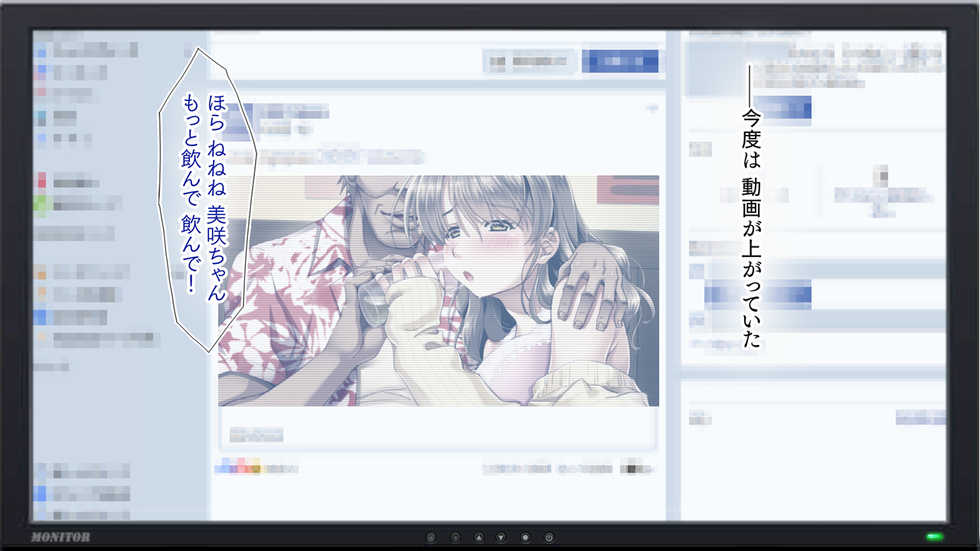Click the red icon in the left sidebar
Image resolution: width=980 pixels, height=551 pixels.
(x=41, y=183)
